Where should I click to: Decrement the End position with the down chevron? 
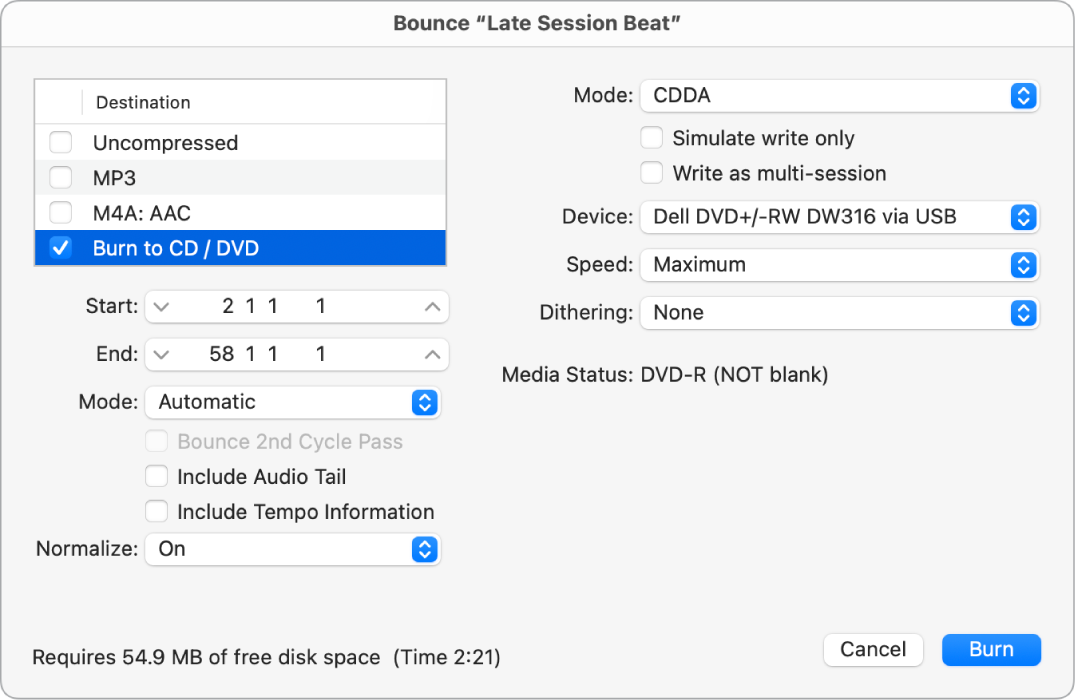click(x=161, y=354)
